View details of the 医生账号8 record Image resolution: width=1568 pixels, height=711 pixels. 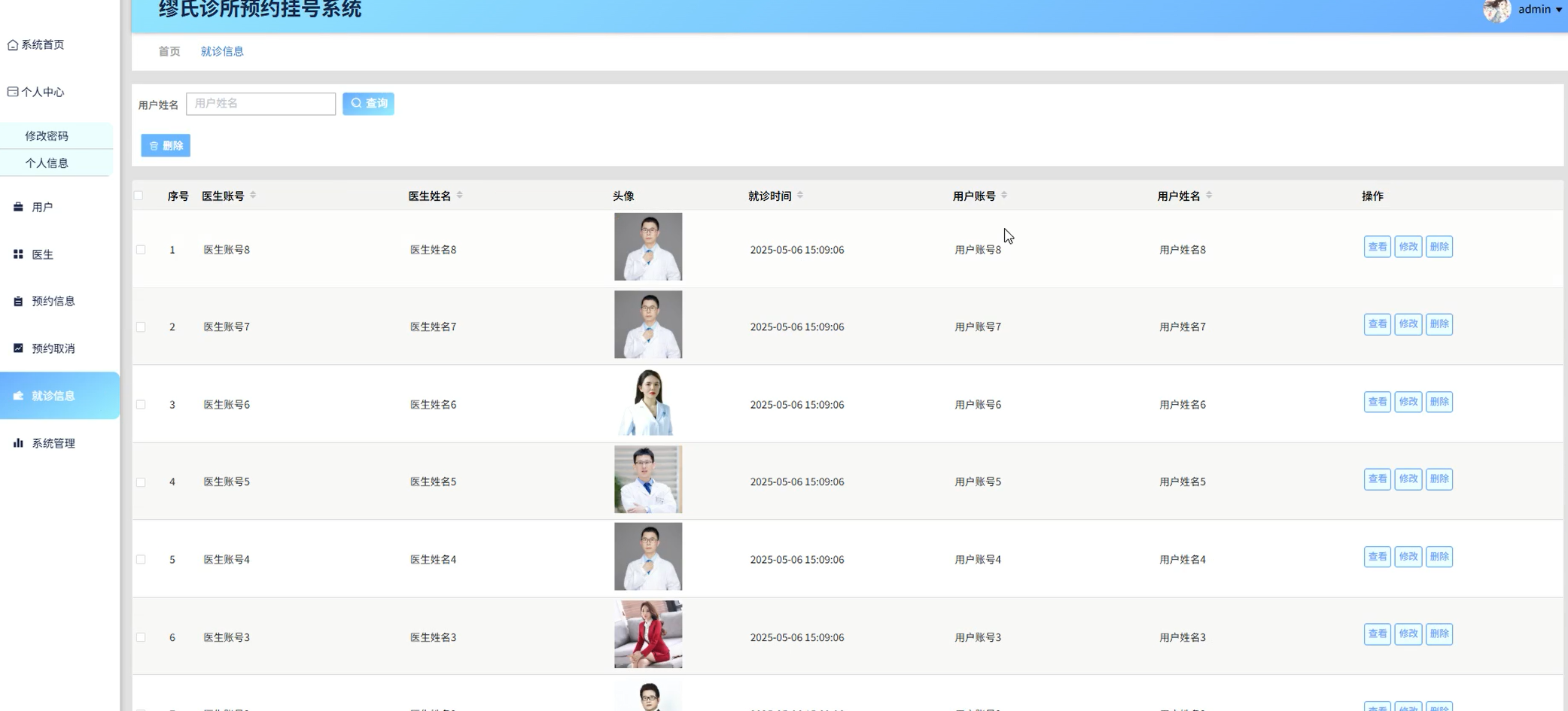click(1378, 247)
